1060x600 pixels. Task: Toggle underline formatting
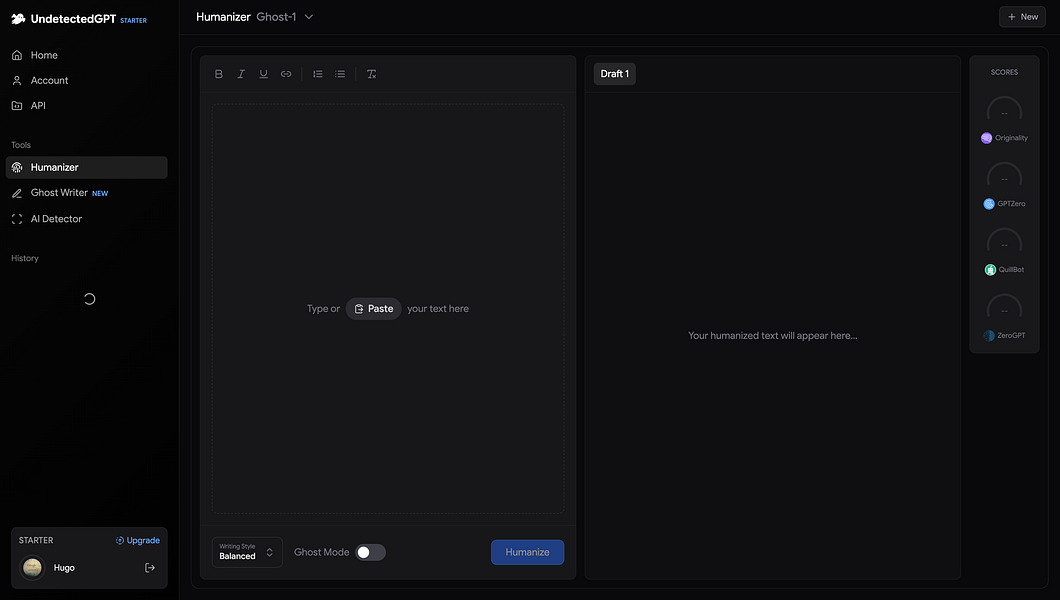pyautogui.click(x=264, y=74)
